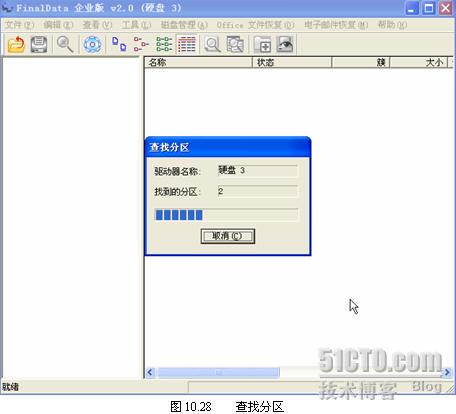Viewport: 456px width, 414px height.
Task: Maximize the FinalData window
Action: 429,8
